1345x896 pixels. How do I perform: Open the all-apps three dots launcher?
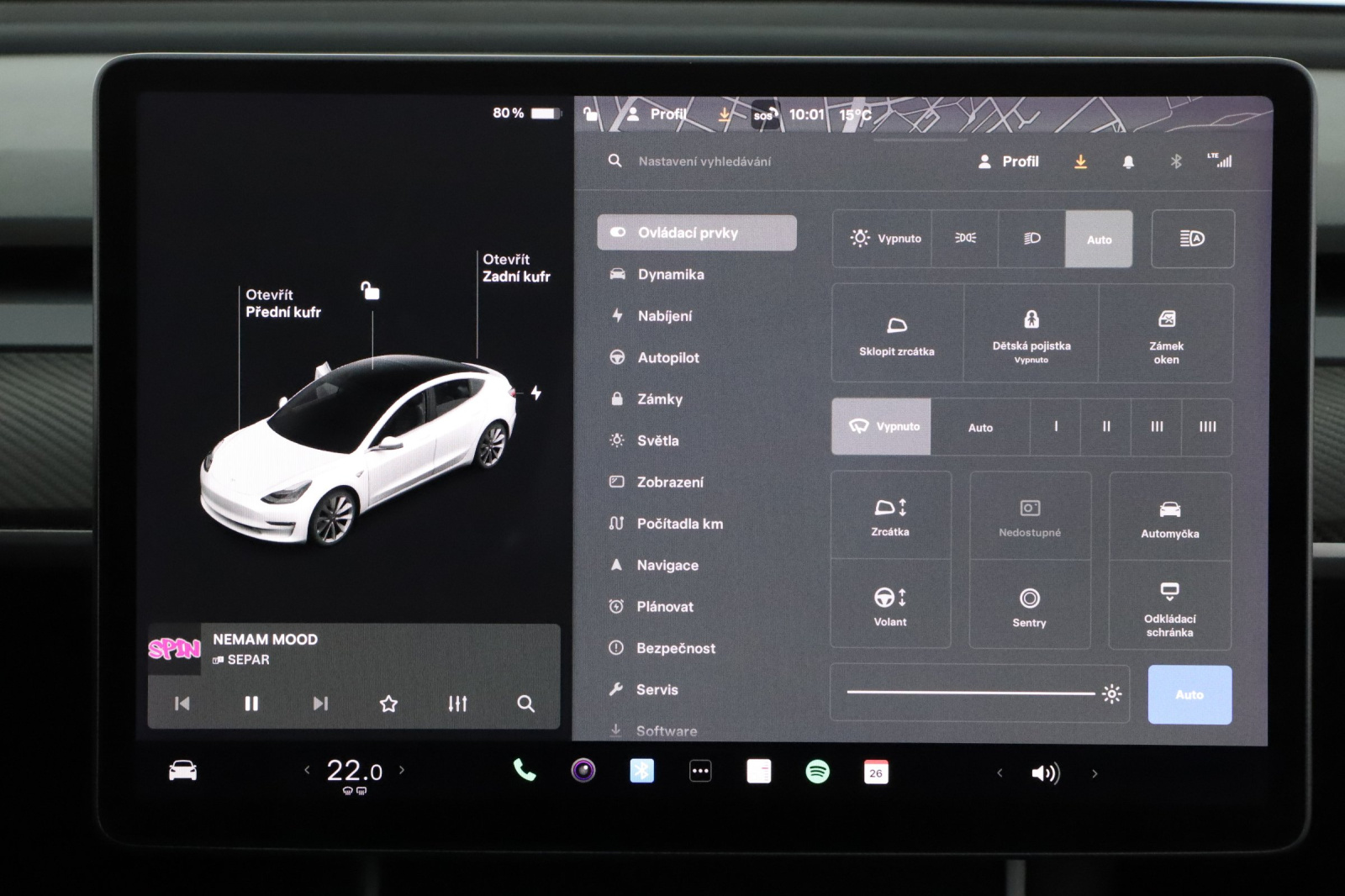point(700,771)
